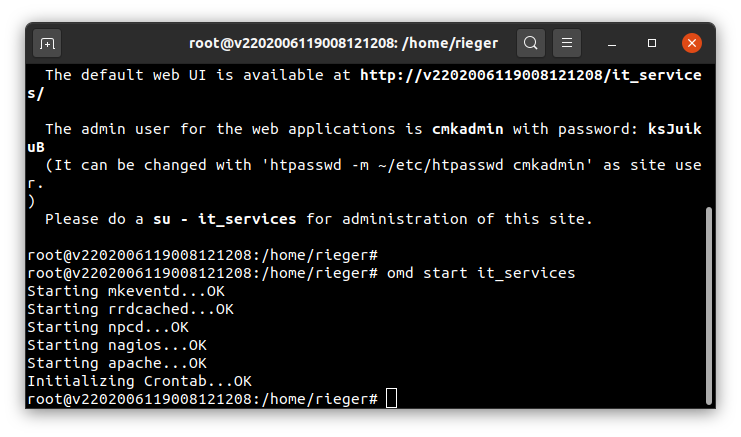
Task: Close the terminal window
Action: [692, 43]
